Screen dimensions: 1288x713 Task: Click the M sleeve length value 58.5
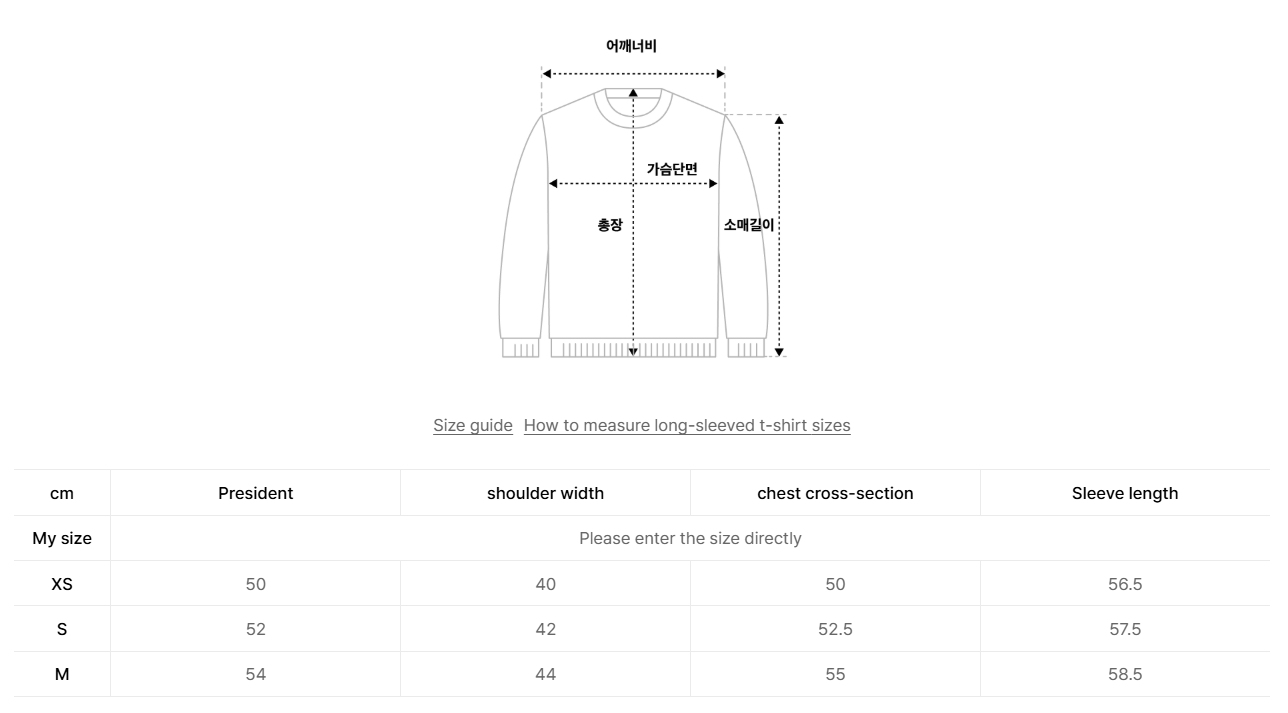tap(1125, 674)
